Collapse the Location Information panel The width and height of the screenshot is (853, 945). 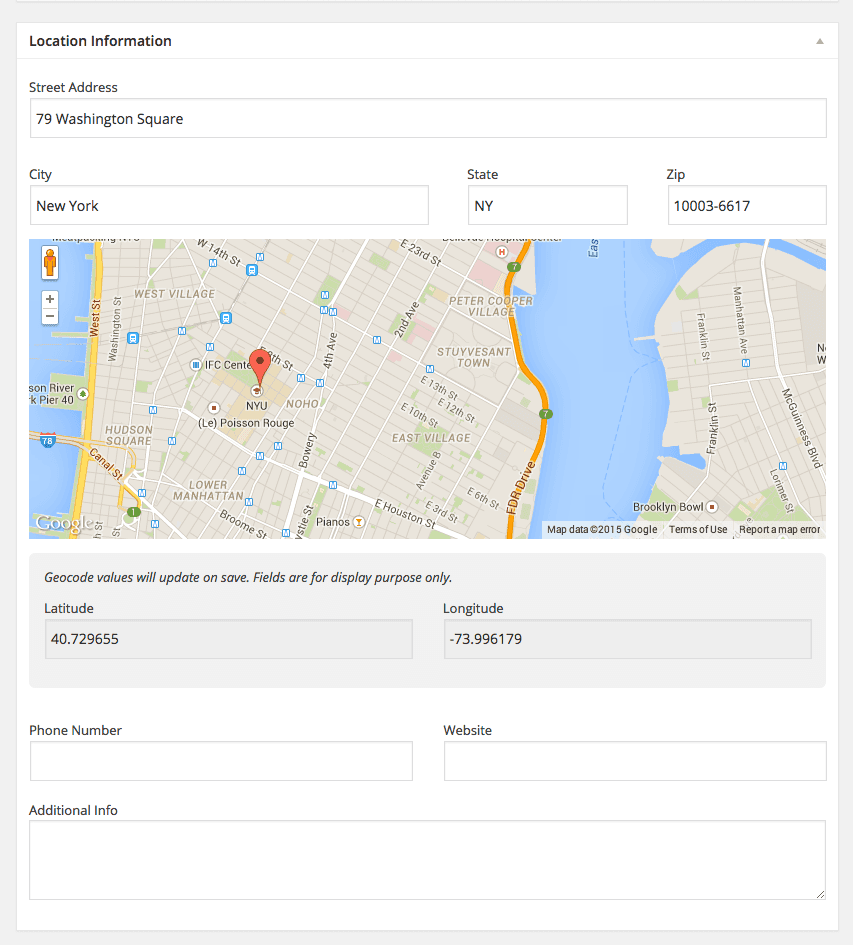click(x=819, y=42)
